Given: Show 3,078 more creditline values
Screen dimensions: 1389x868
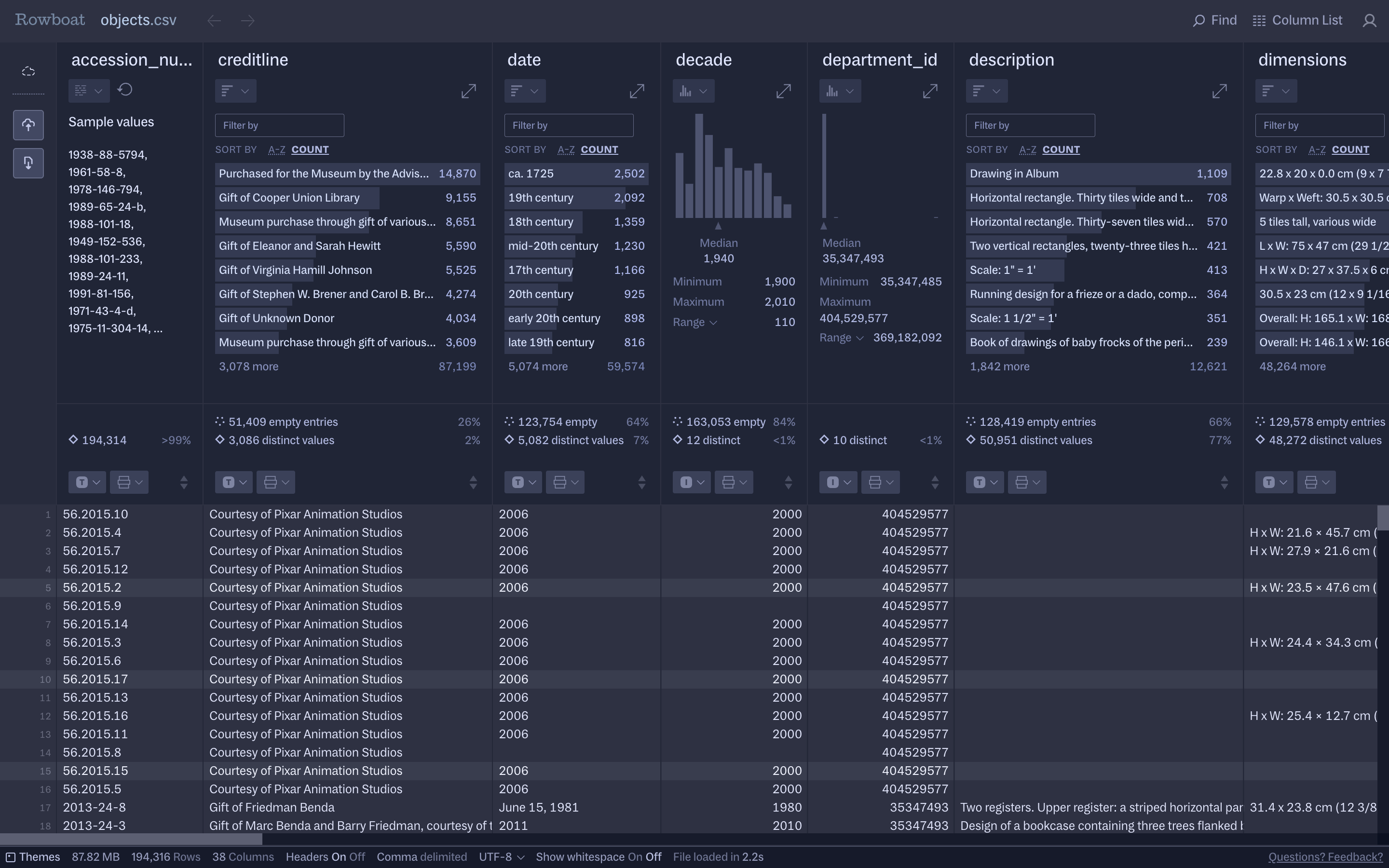Looking at the screenshot, I should pyautogui.click(x=248, y=367).
